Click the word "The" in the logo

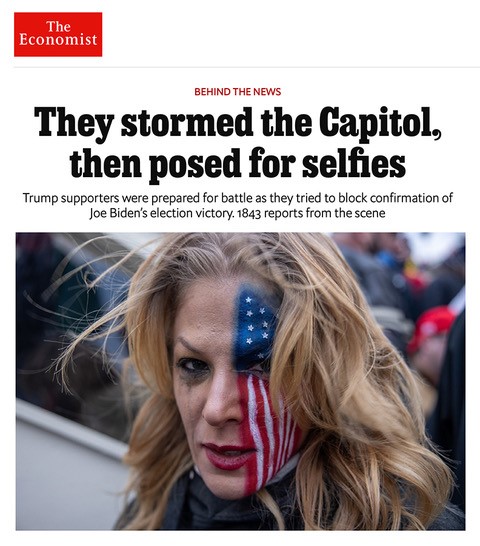(x=58, y=26)
